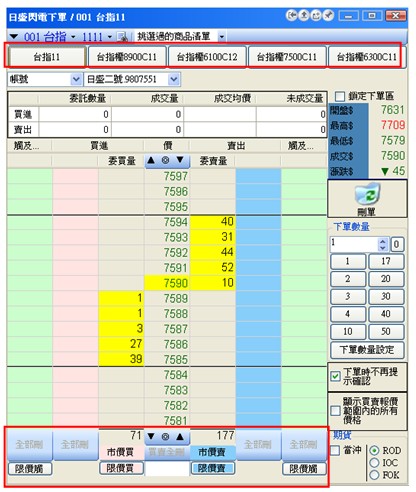Image resolution: width=416 pixels, height=492 pixels.
Task: Enable the 鎖定下單區 checkbox
Action: pyautogui.click(x=339, y=97)
